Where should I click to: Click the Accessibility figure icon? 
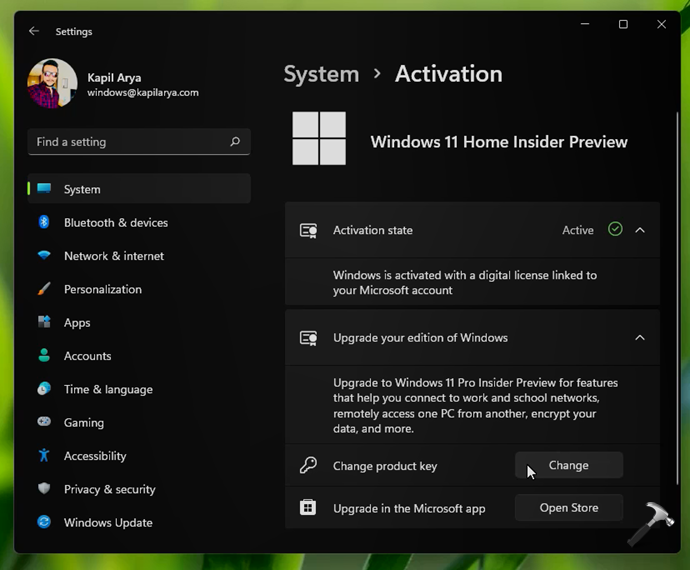tap(44, 456)
